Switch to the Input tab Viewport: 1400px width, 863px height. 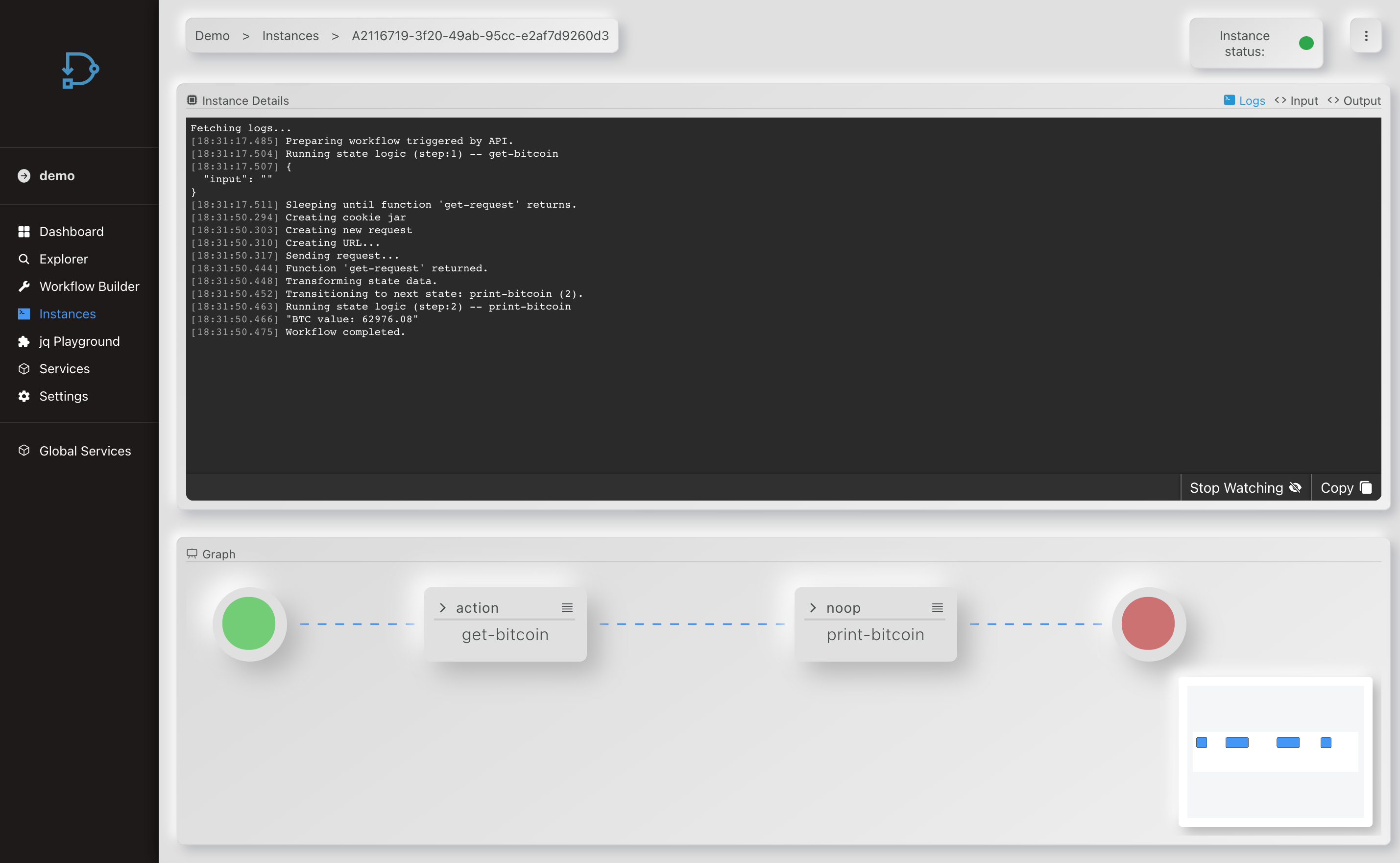pyautogui.click(x=1296, y=100)
